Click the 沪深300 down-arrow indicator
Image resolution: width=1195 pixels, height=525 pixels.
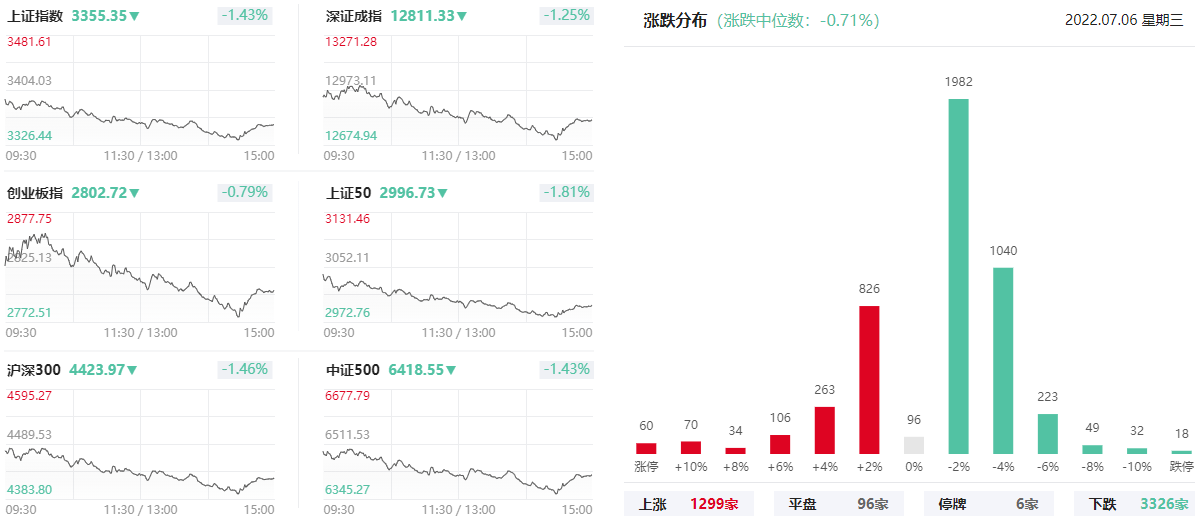click(x=132, y=370)
